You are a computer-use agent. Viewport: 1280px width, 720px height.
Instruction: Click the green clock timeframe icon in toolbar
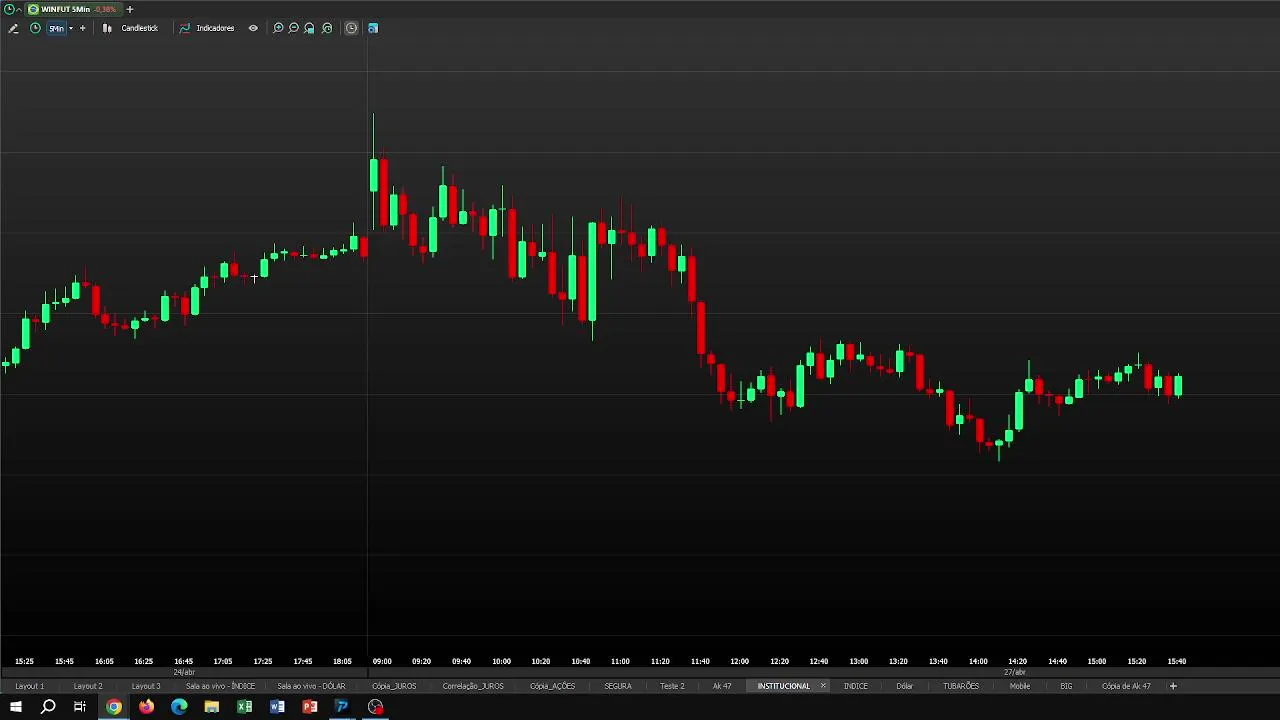pyautogui.click(x=35, y=28)
